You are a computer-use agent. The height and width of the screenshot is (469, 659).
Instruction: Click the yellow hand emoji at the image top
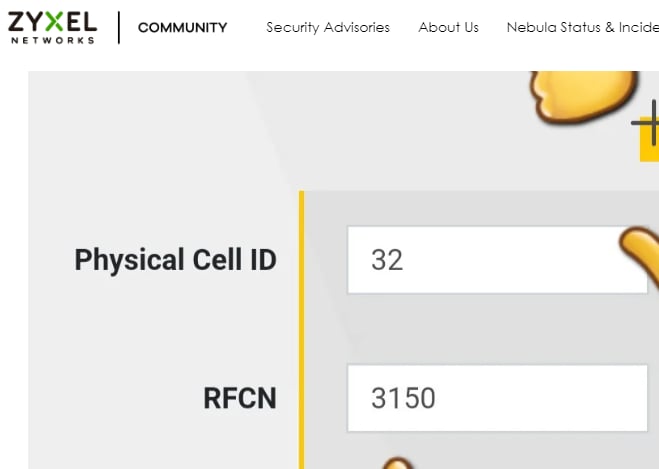[583, 97]
